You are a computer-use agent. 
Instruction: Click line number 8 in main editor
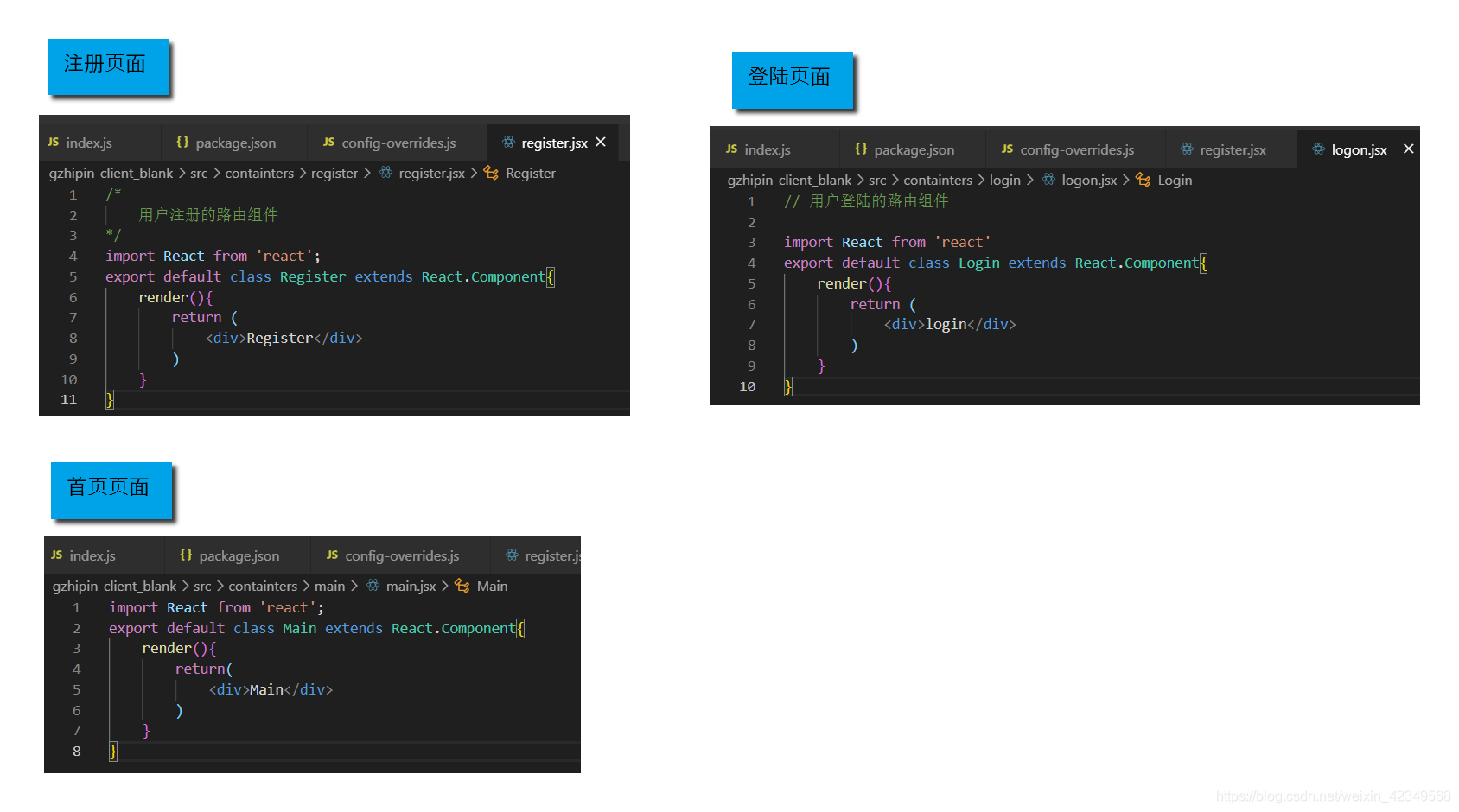click(x=77, y=752)
